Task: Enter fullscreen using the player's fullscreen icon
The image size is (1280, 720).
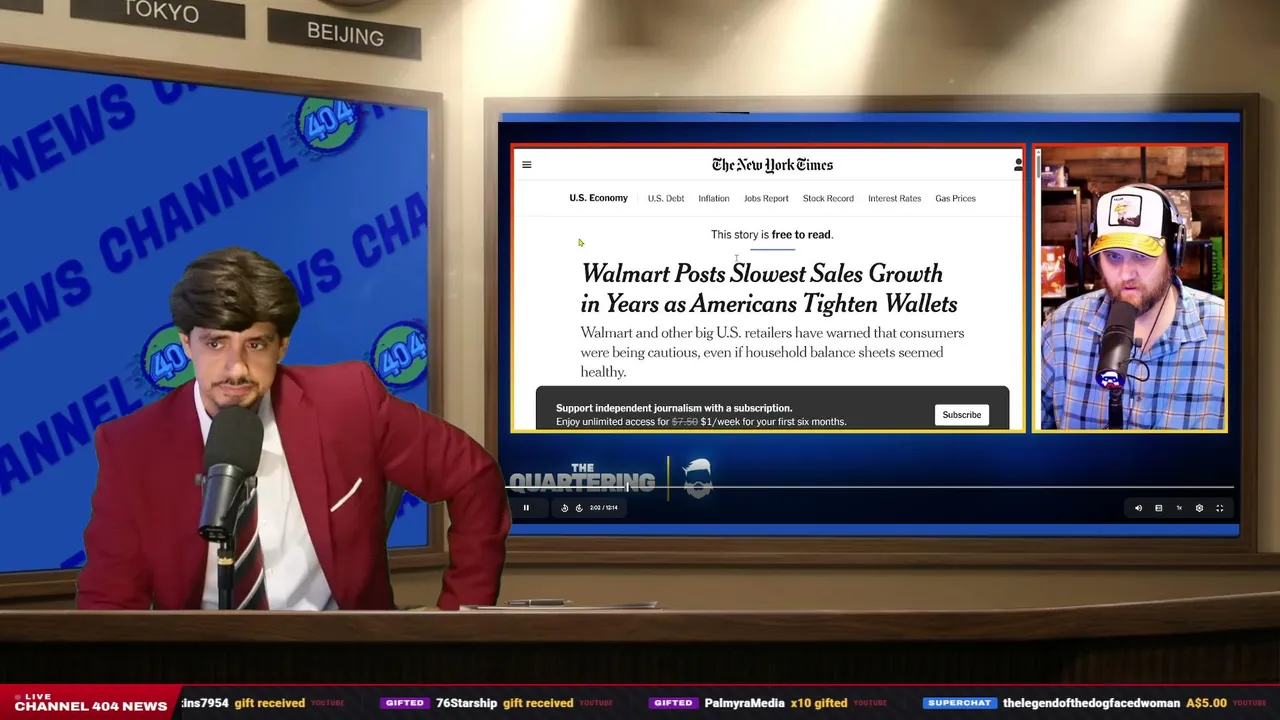Action: [1219, 508]
